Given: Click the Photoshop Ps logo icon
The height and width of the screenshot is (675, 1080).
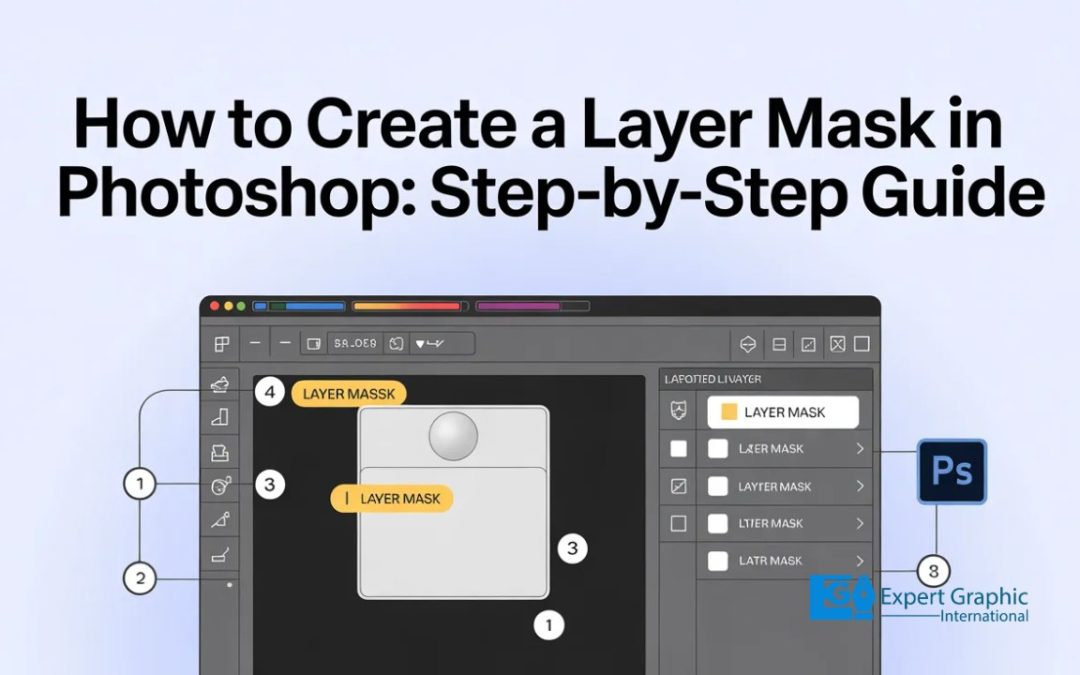Looking at the screenshot, I should click(950, 470).
